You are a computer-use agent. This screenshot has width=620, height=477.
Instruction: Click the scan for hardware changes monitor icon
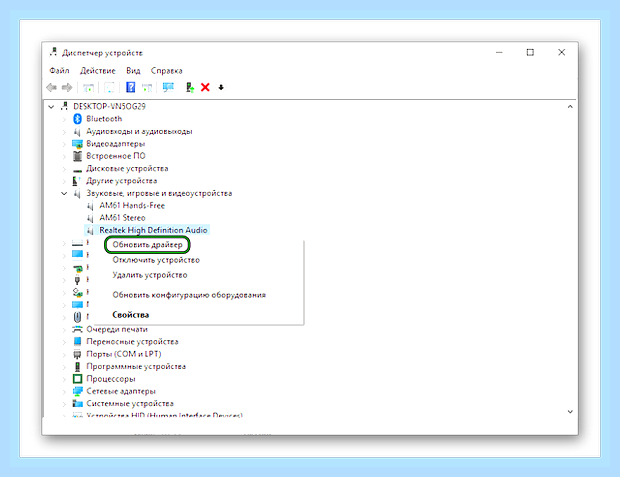tap(168, 87)
